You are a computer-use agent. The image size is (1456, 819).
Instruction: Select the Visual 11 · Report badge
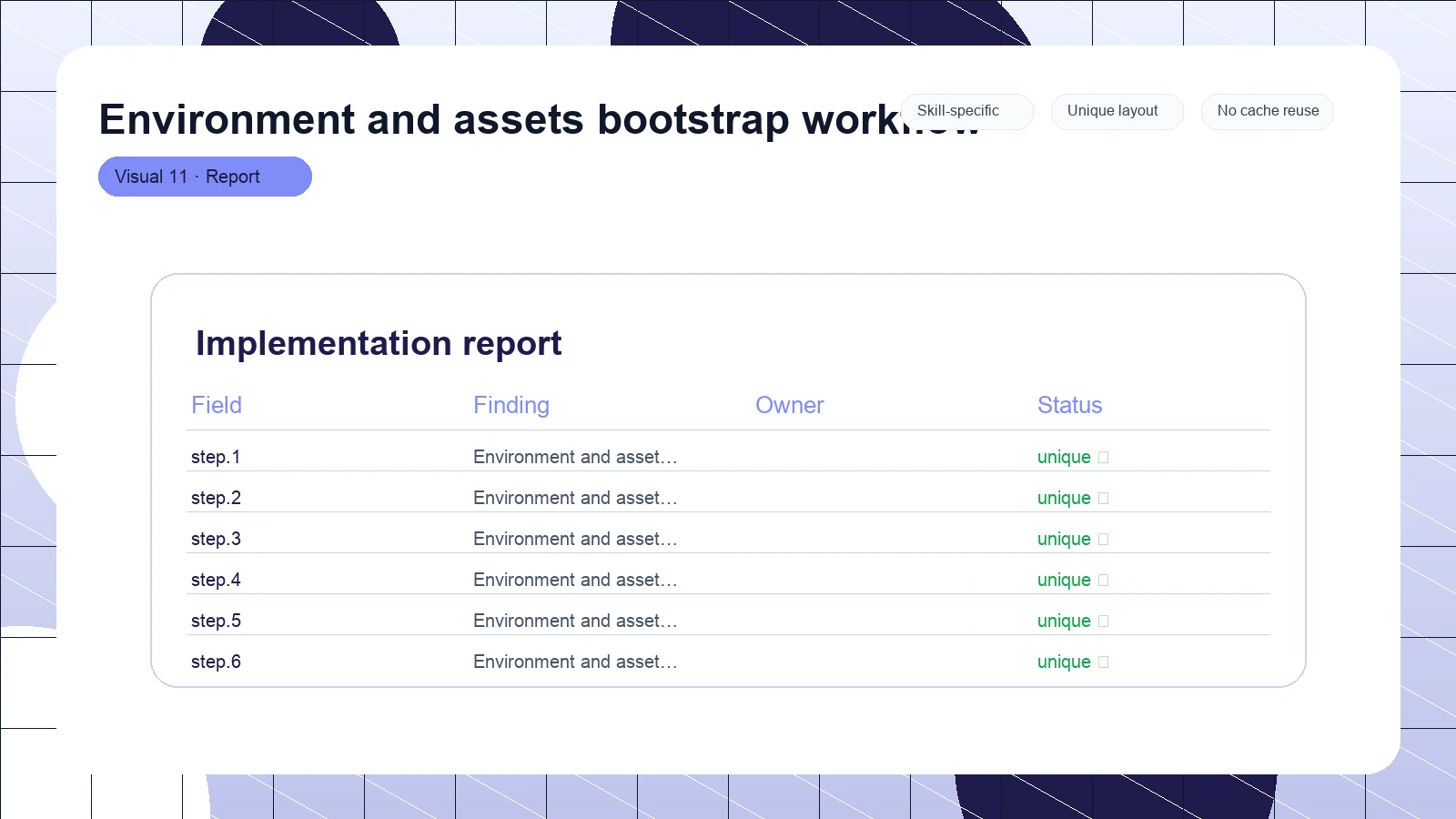coord(205,177)
